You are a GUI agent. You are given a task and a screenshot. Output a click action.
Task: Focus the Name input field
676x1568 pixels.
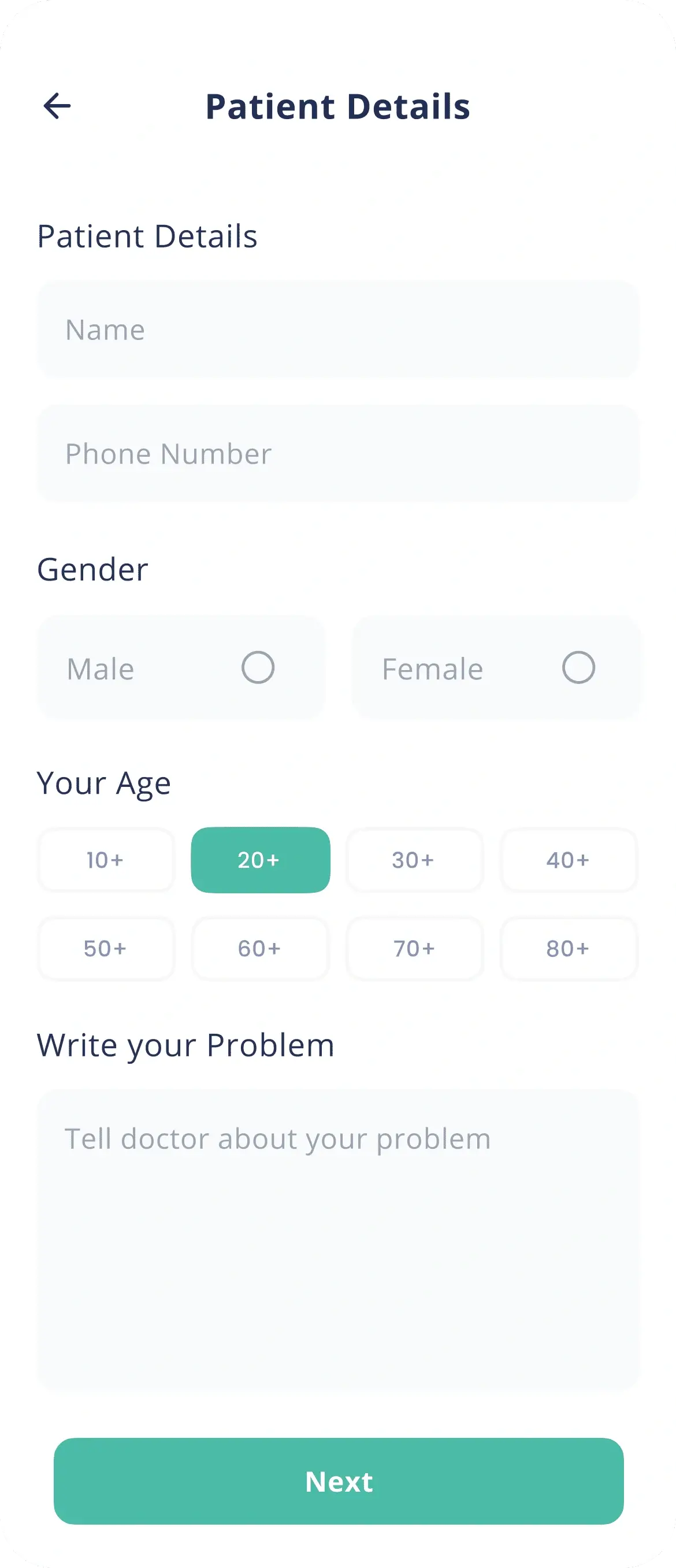point(337,330)
